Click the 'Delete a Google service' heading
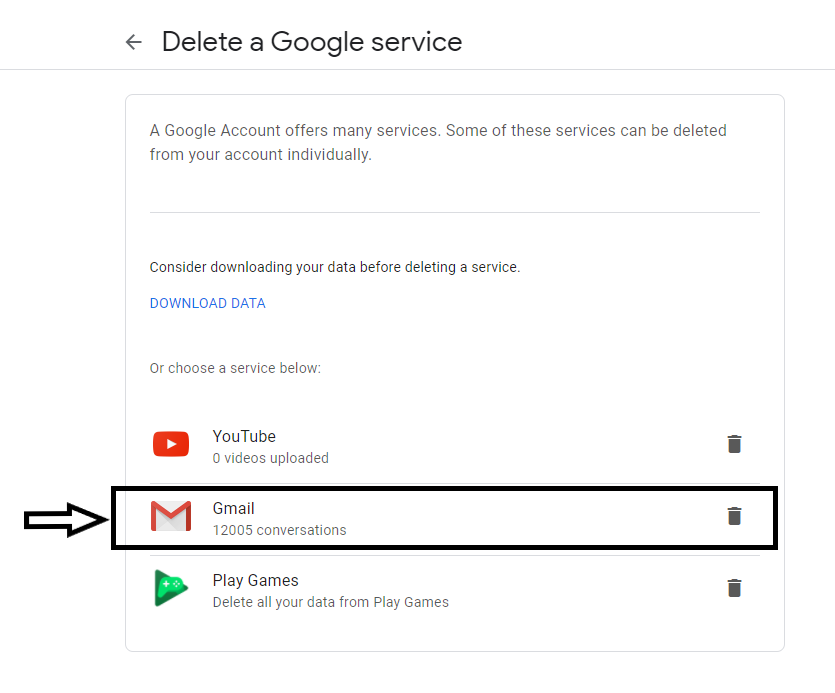The height and width of the screenshot is (693, 835). point(312,42)
